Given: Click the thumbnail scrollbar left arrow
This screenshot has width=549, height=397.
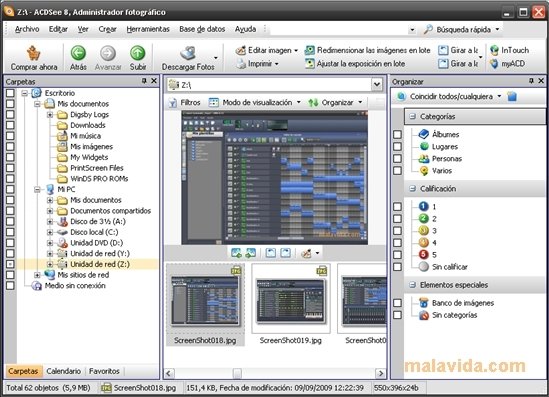Looking at the screenshot, I should coord(169,373).
